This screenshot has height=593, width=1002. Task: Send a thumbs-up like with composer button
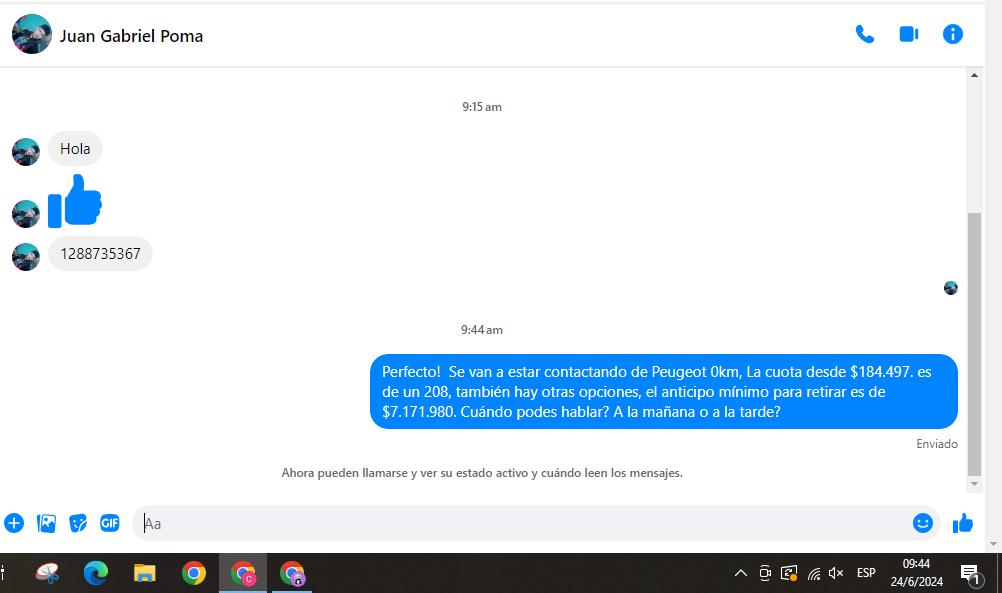(x=962, y=523)
